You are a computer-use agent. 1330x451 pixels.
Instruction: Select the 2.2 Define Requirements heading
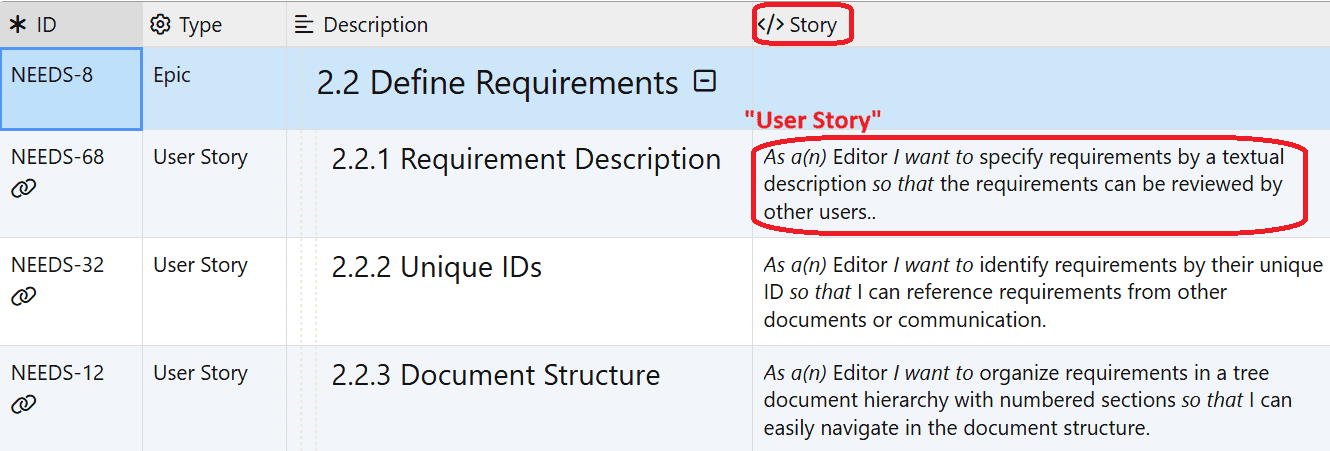[x=498, y=83]
